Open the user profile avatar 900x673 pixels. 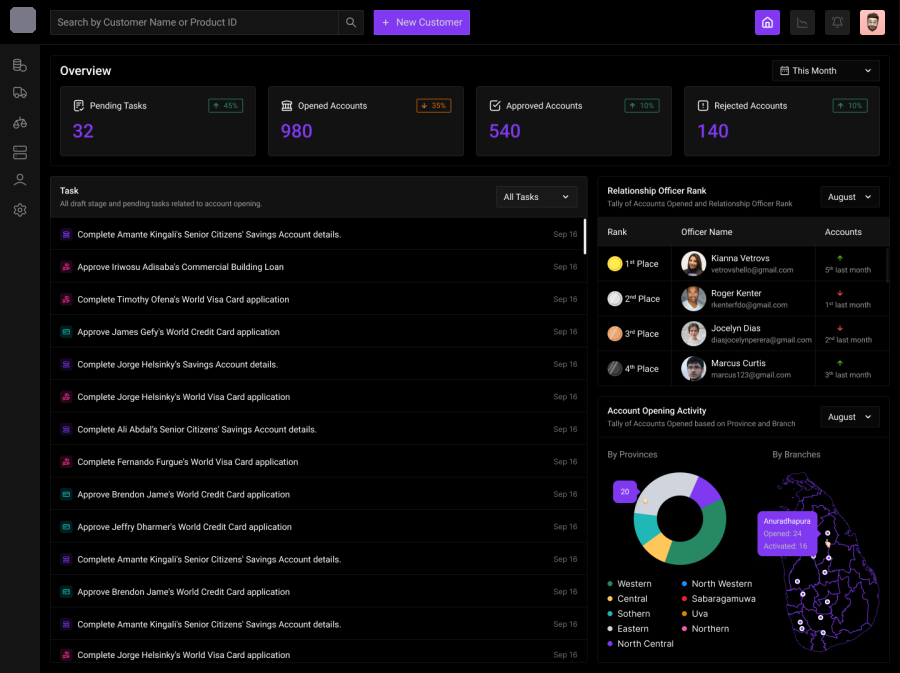coord(872,22)
